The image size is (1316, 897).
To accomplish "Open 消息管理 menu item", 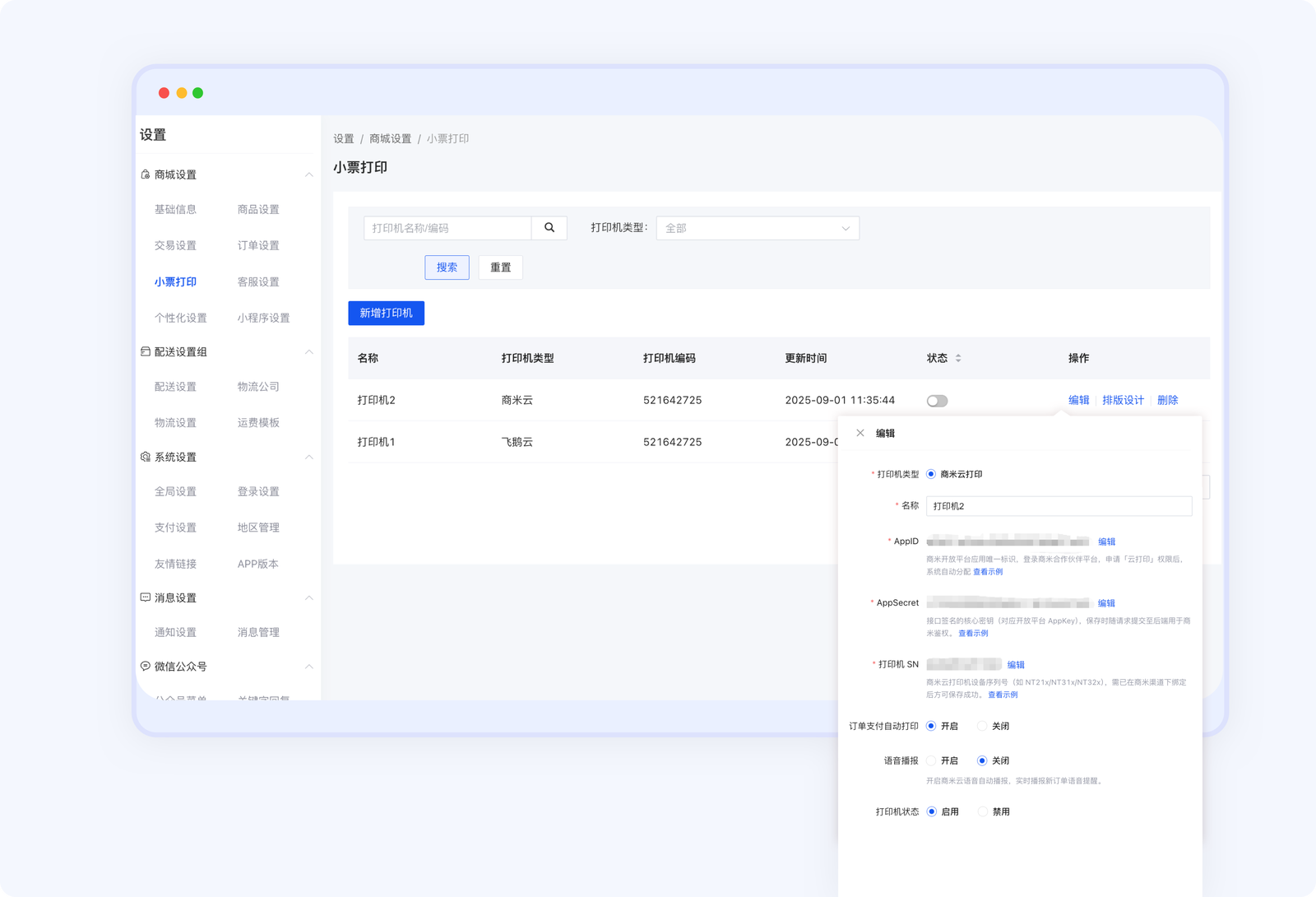I will (258, 632).
